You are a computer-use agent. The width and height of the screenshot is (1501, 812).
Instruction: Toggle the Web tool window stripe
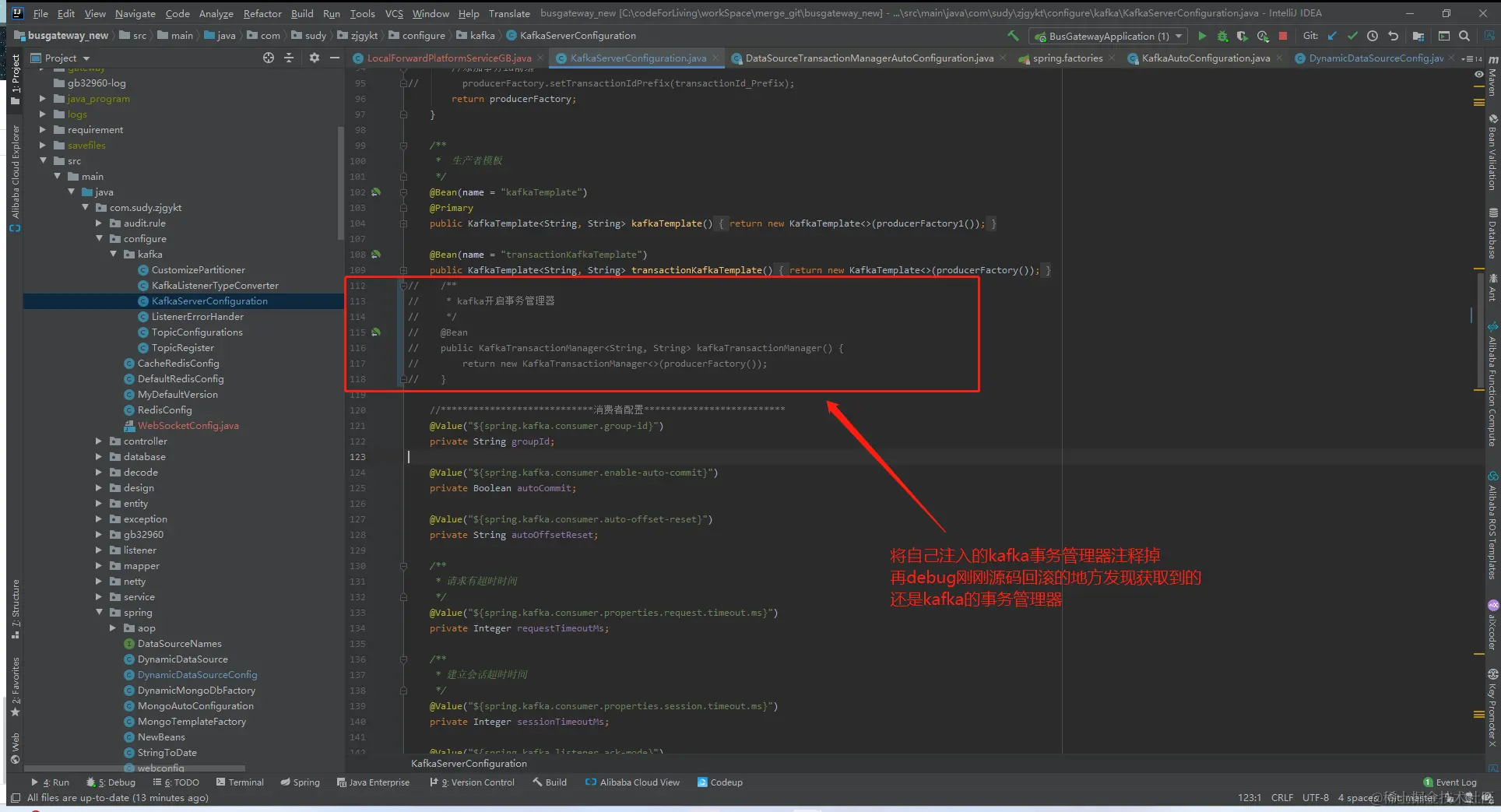15,747
